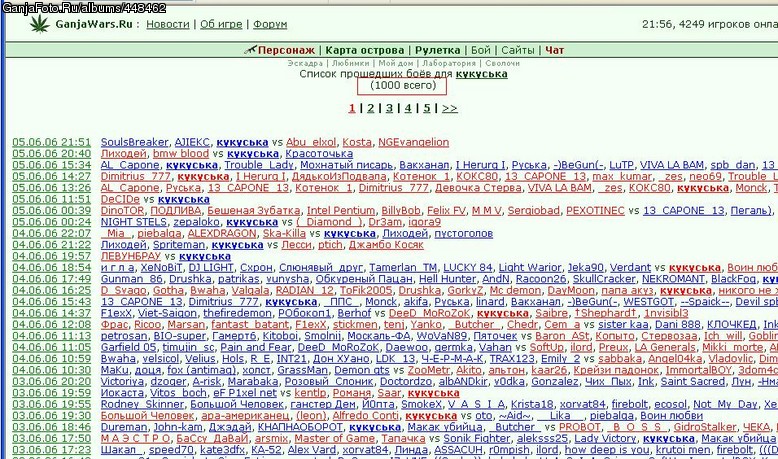Image resolution: width=778 pixels, height=459 pixels.
Task: Open player NIGHT STELS's profile
Action: [x=133, y=222]
